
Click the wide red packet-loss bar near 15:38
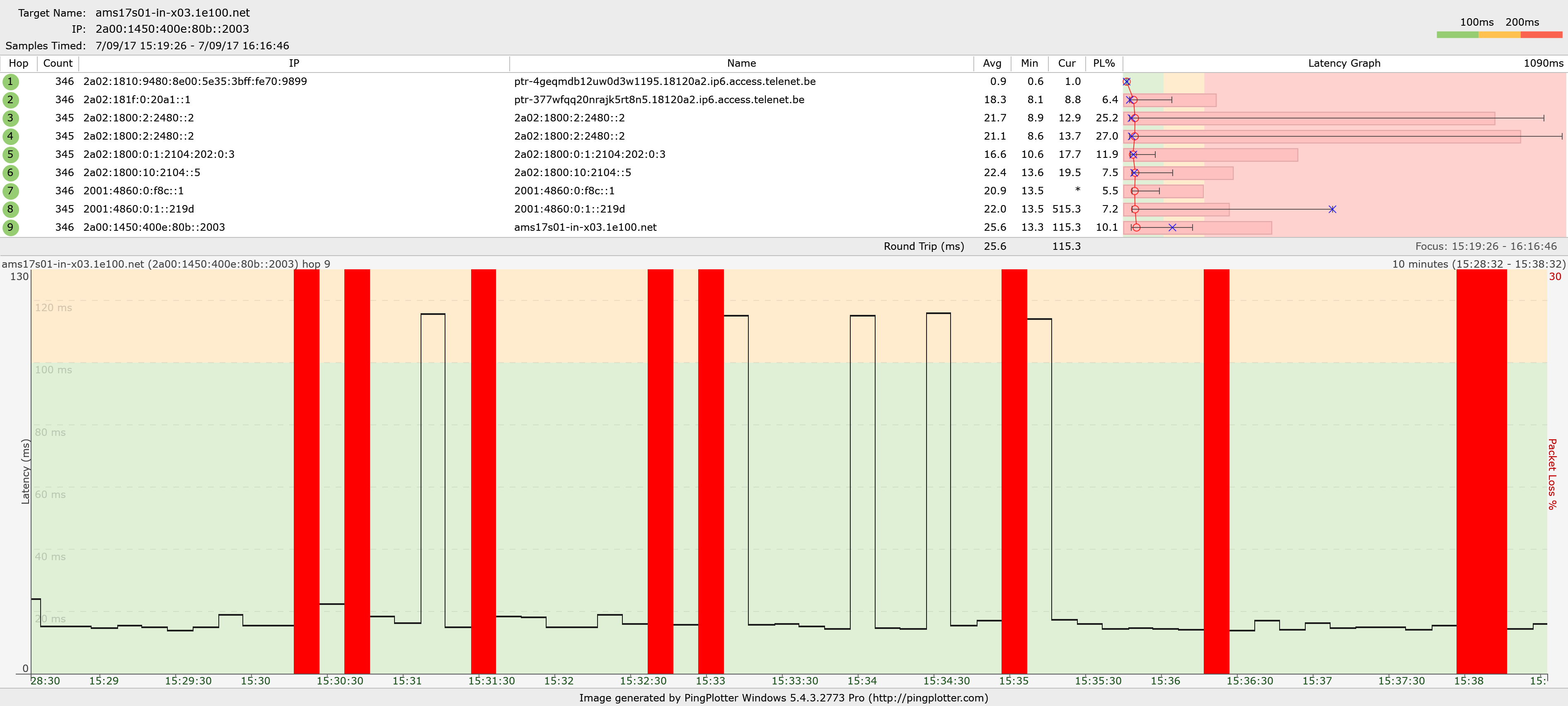tap(1481, 471)
